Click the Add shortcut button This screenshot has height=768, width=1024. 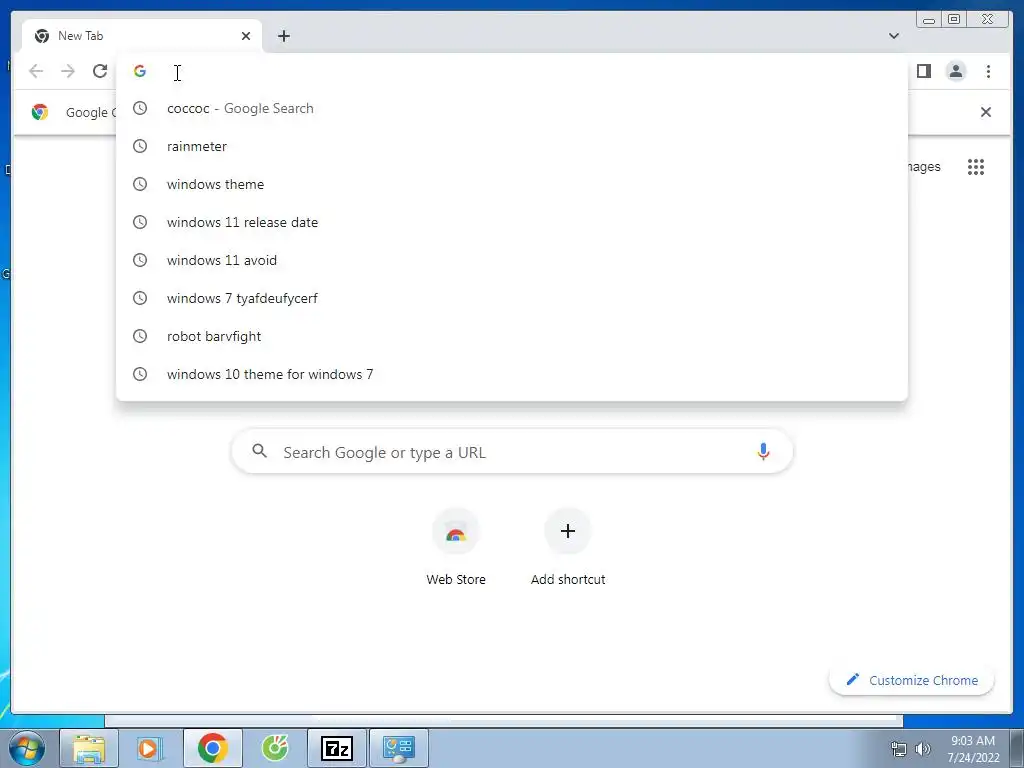568,547
